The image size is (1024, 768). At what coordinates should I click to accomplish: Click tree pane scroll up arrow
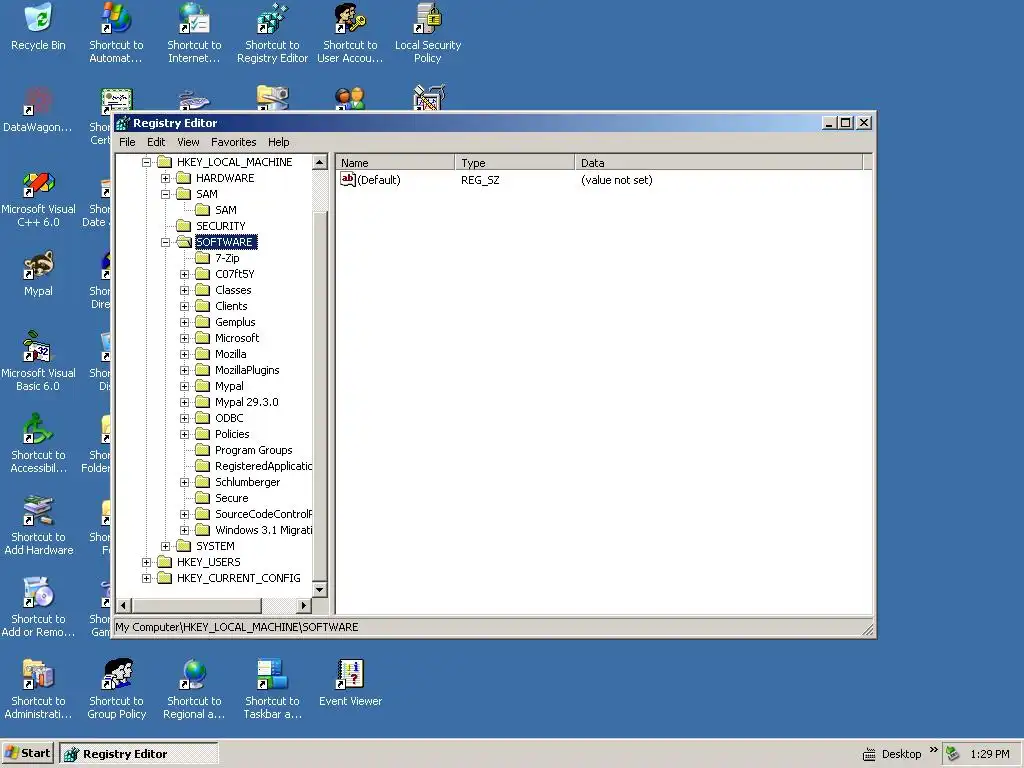coord(319,162)
